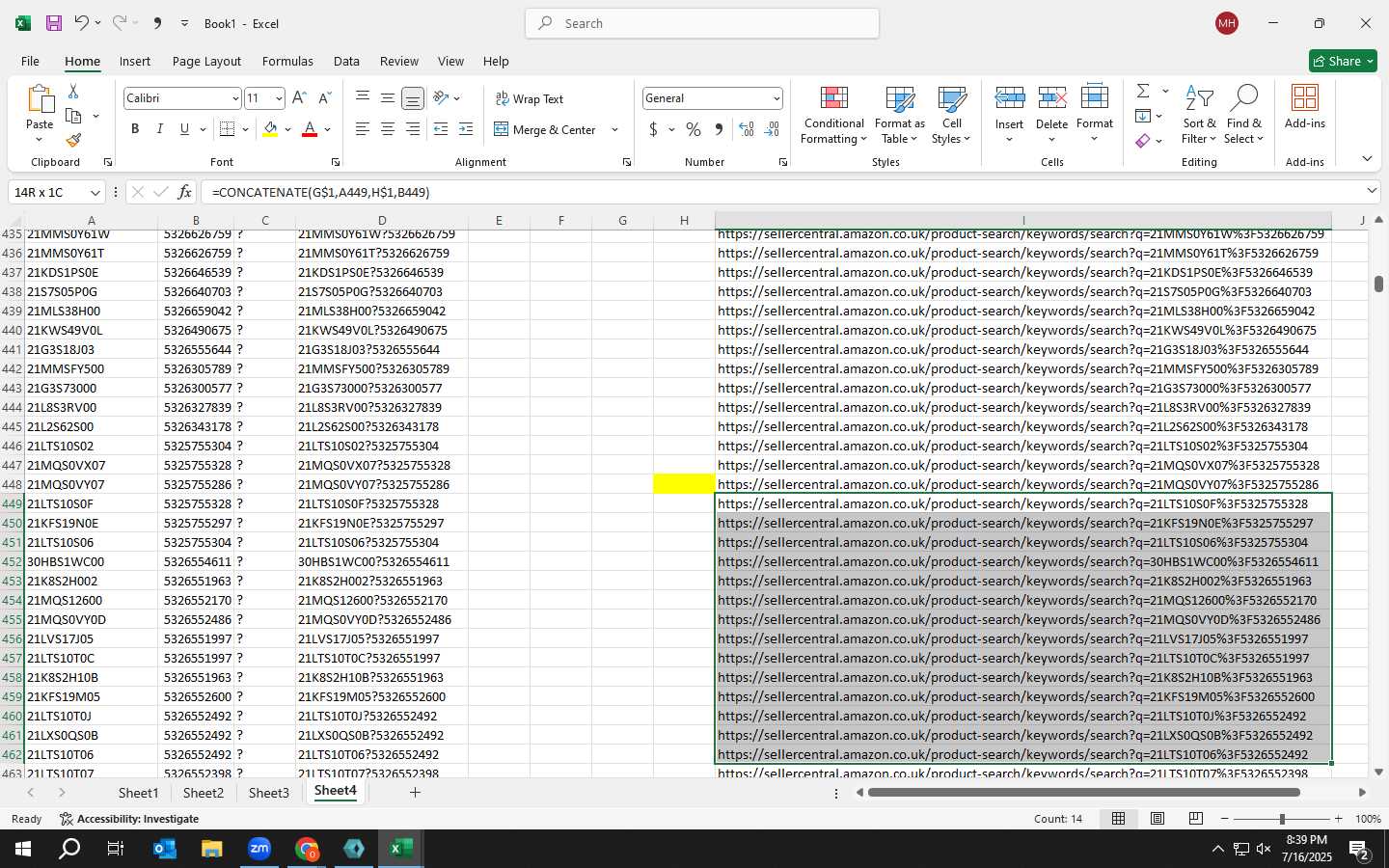Toggle Underline formatting
Screen dimensions: 1389x868
[184, 129]
